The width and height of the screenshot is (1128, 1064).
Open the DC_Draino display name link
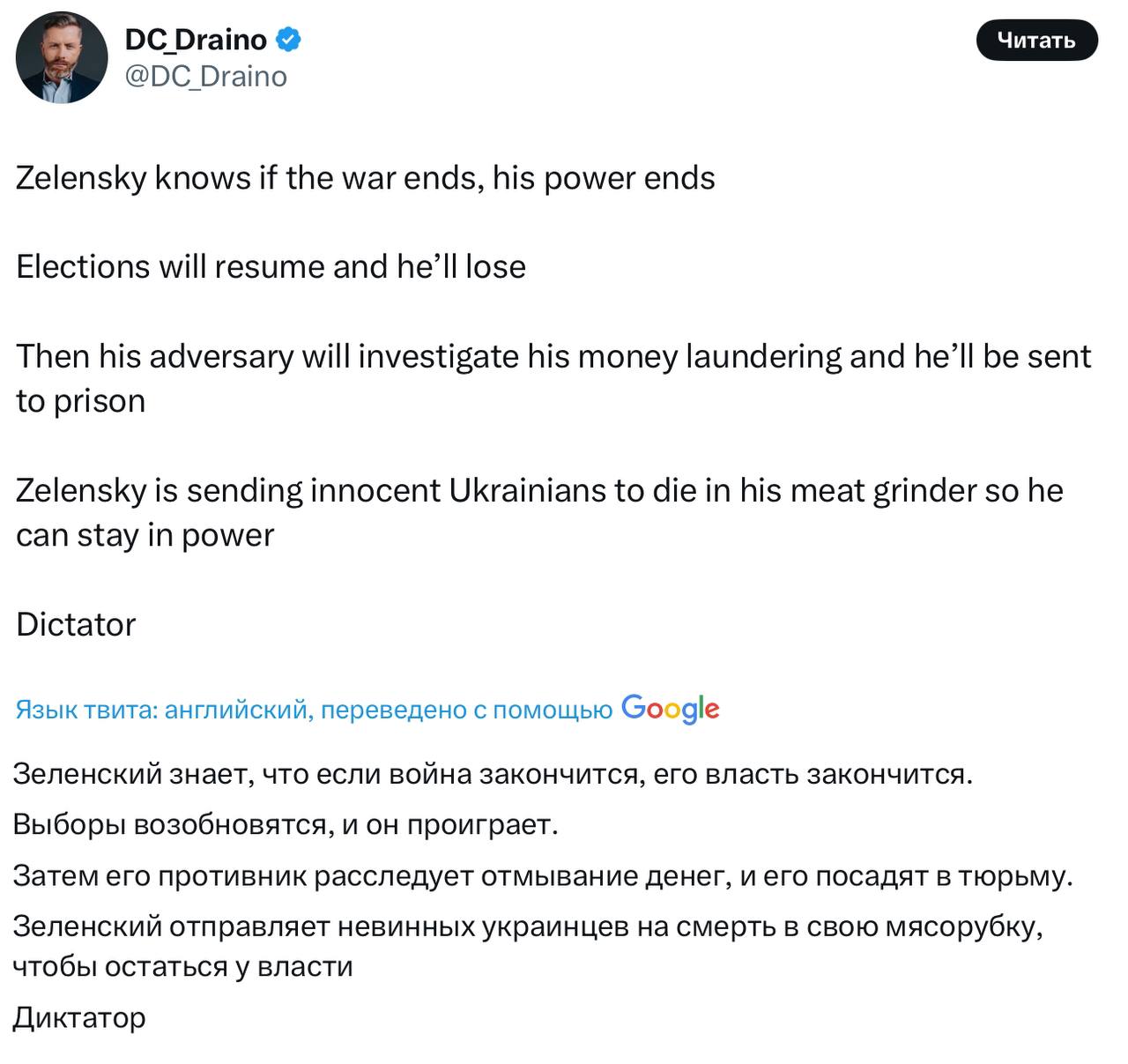[x=196, y=40]
